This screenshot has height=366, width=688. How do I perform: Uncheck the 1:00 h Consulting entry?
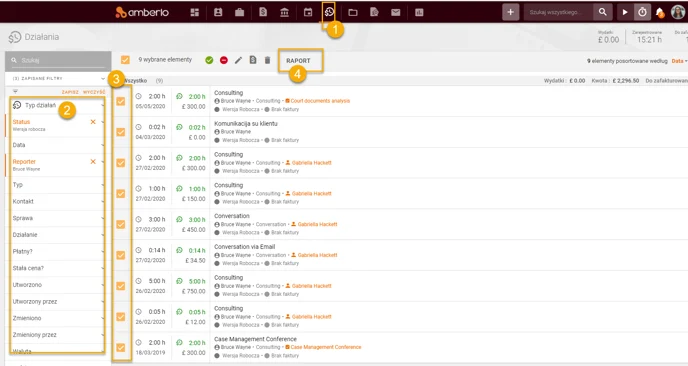pos(120,194)
